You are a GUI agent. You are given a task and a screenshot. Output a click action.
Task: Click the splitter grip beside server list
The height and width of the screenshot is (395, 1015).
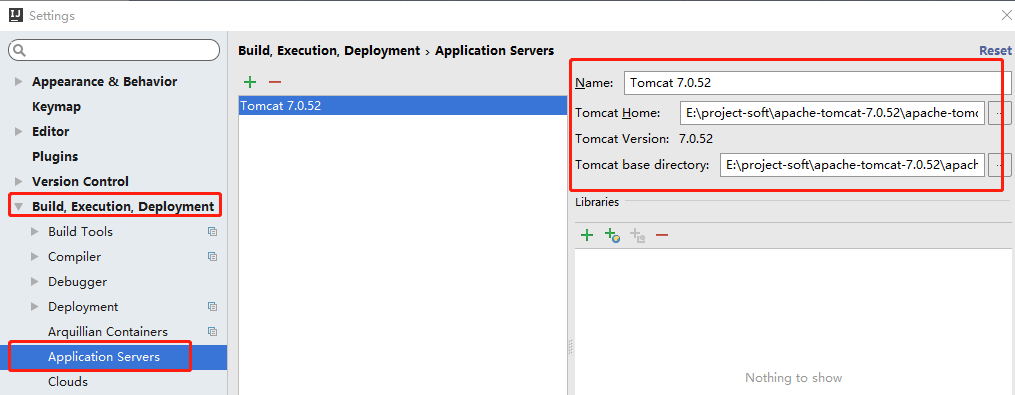570,347
